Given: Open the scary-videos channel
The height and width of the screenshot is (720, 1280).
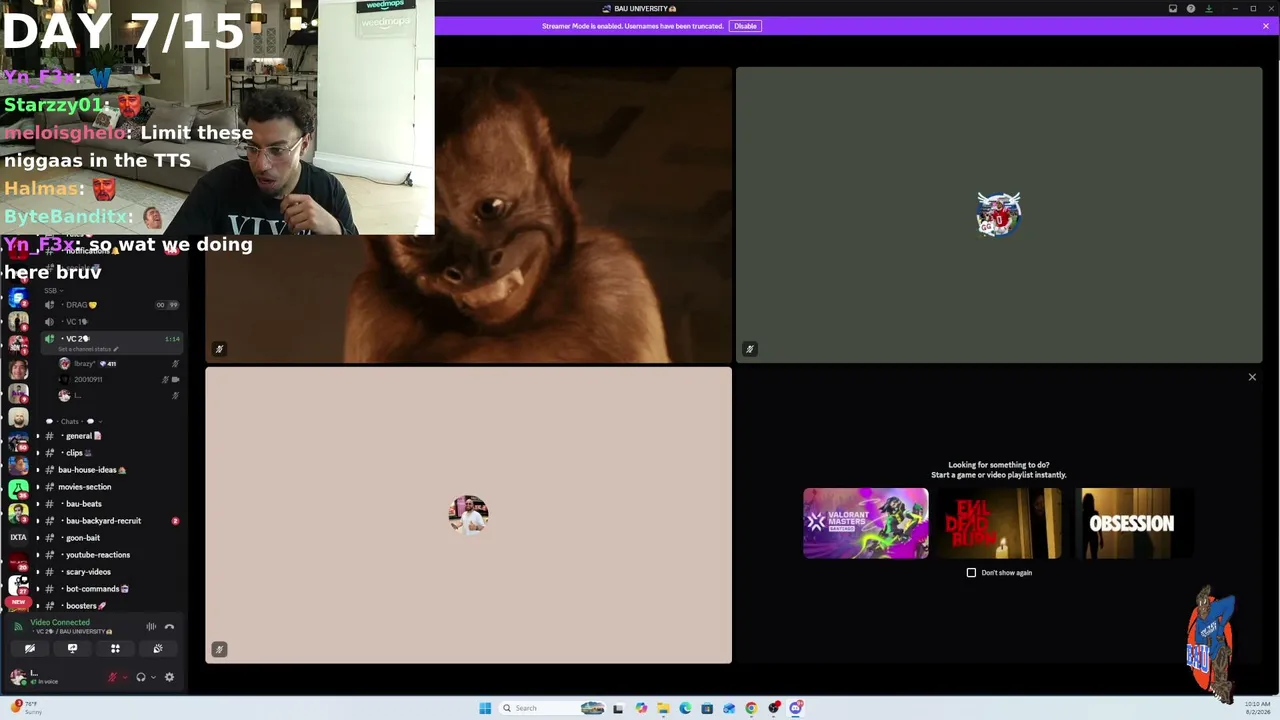Looking at the screenshot, I should 110,572.
